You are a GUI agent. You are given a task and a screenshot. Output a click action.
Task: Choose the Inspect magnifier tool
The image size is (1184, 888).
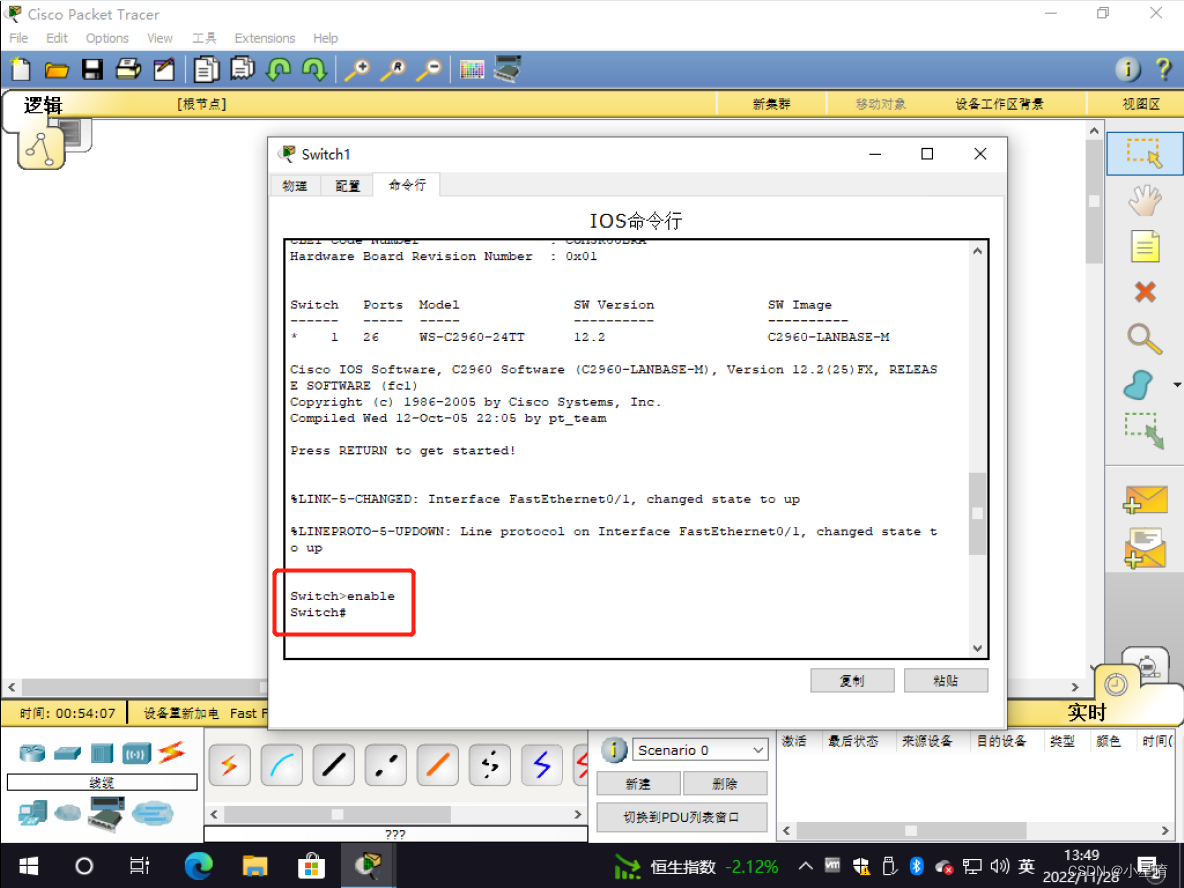[1145, 338]
